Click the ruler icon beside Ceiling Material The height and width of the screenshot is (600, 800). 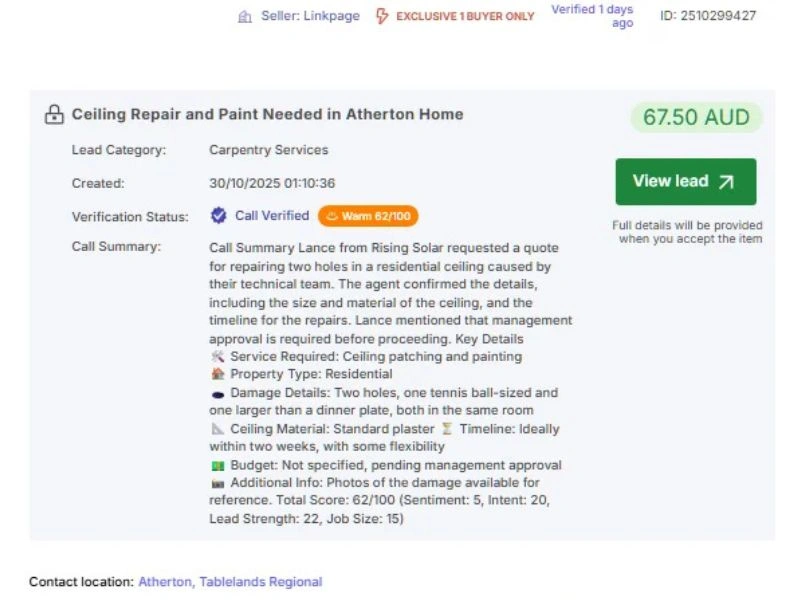(218, 429)
